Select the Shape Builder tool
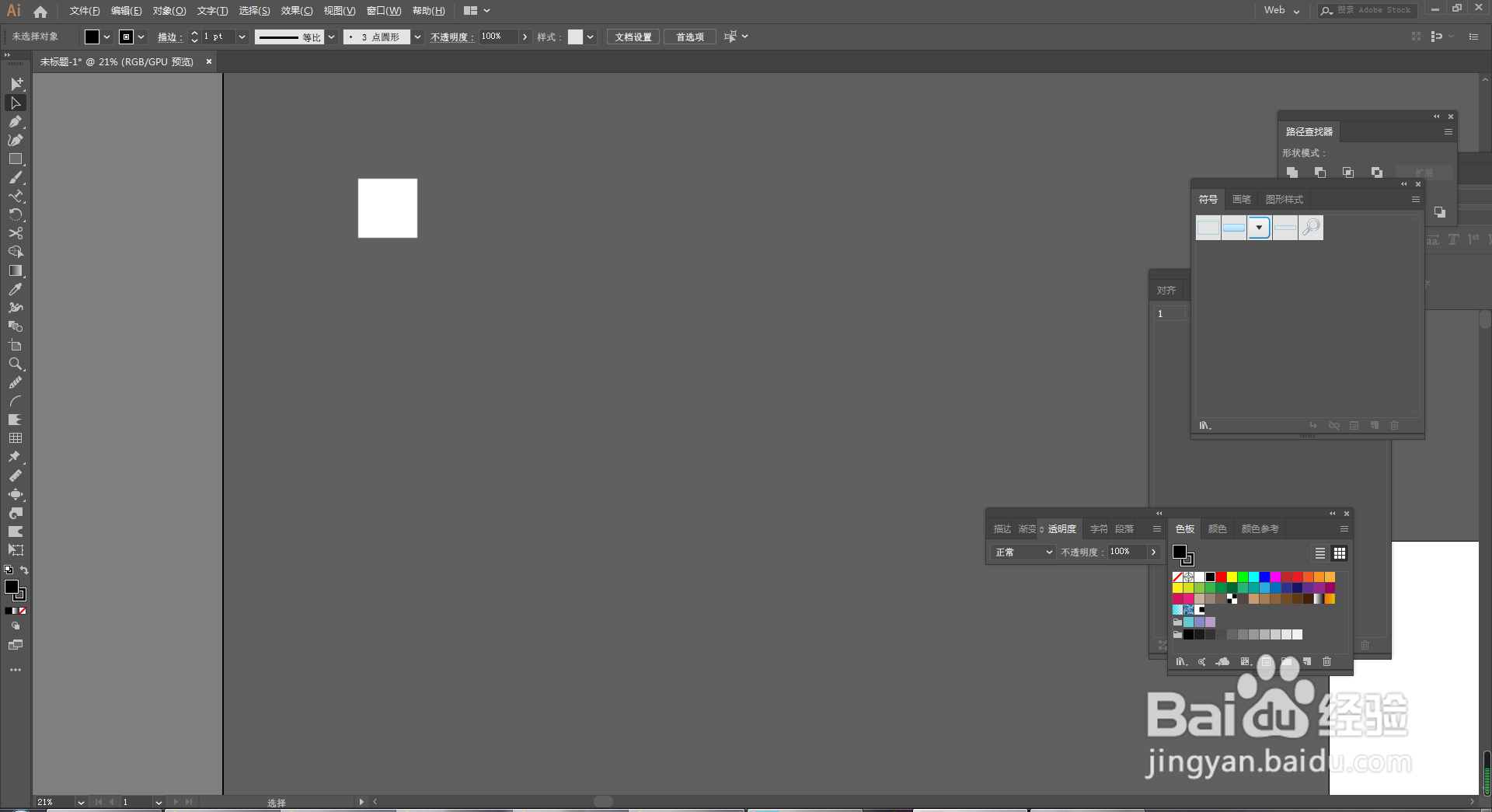Viewport: 1492px width, 812px height. click(x=16, y=252)
